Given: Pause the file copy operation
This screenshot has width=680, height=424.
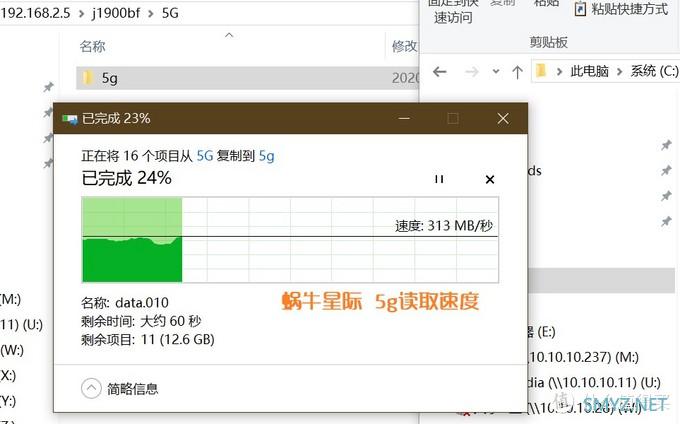Looking at the screenshot, I should point(439,179).
